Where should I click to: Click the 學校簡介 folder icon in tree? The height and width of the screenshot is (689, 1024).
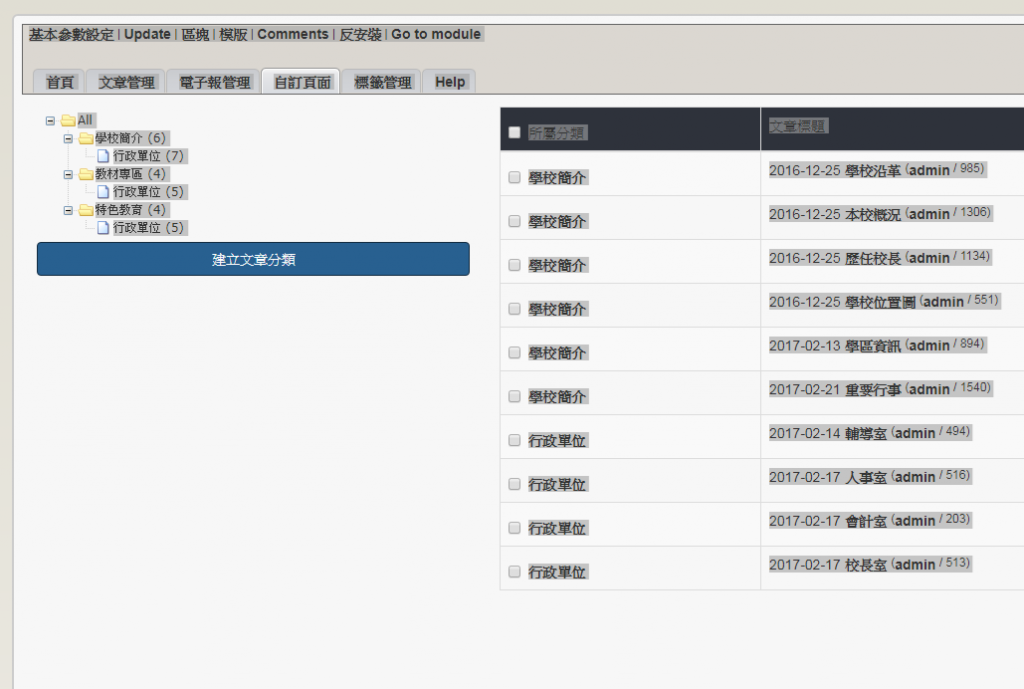coord(86,139)
